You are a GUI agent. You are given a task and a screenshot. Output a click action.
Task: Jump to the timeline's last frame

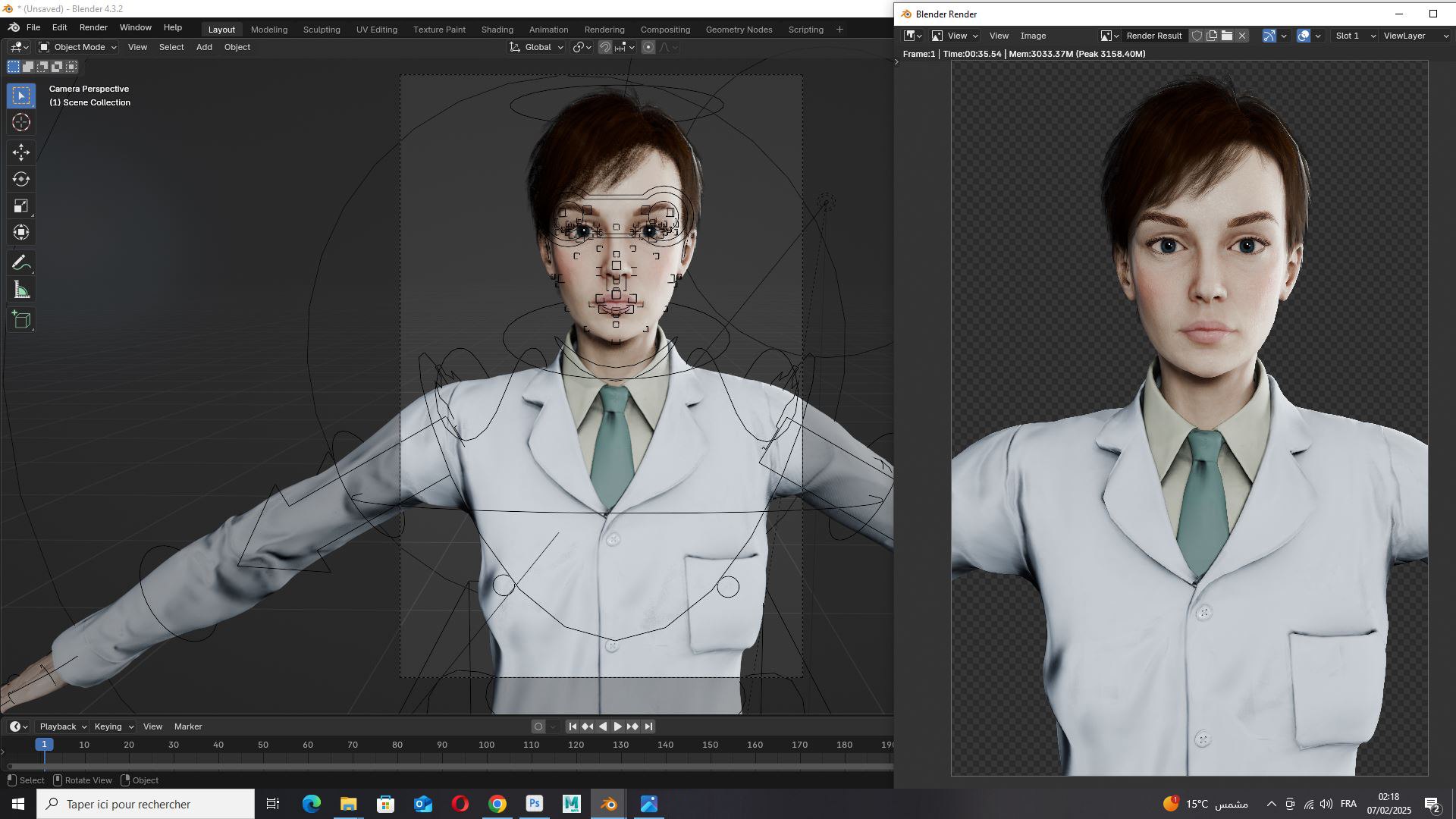pos(648,726)
